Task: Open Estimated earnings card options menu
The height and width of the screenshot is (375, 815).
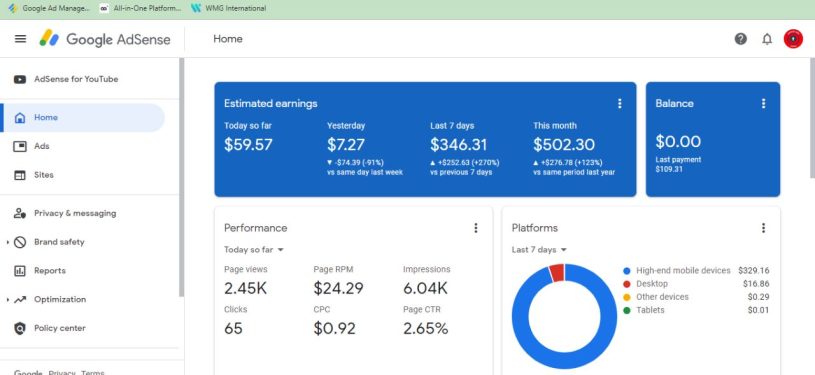Action: click(620, 104)
